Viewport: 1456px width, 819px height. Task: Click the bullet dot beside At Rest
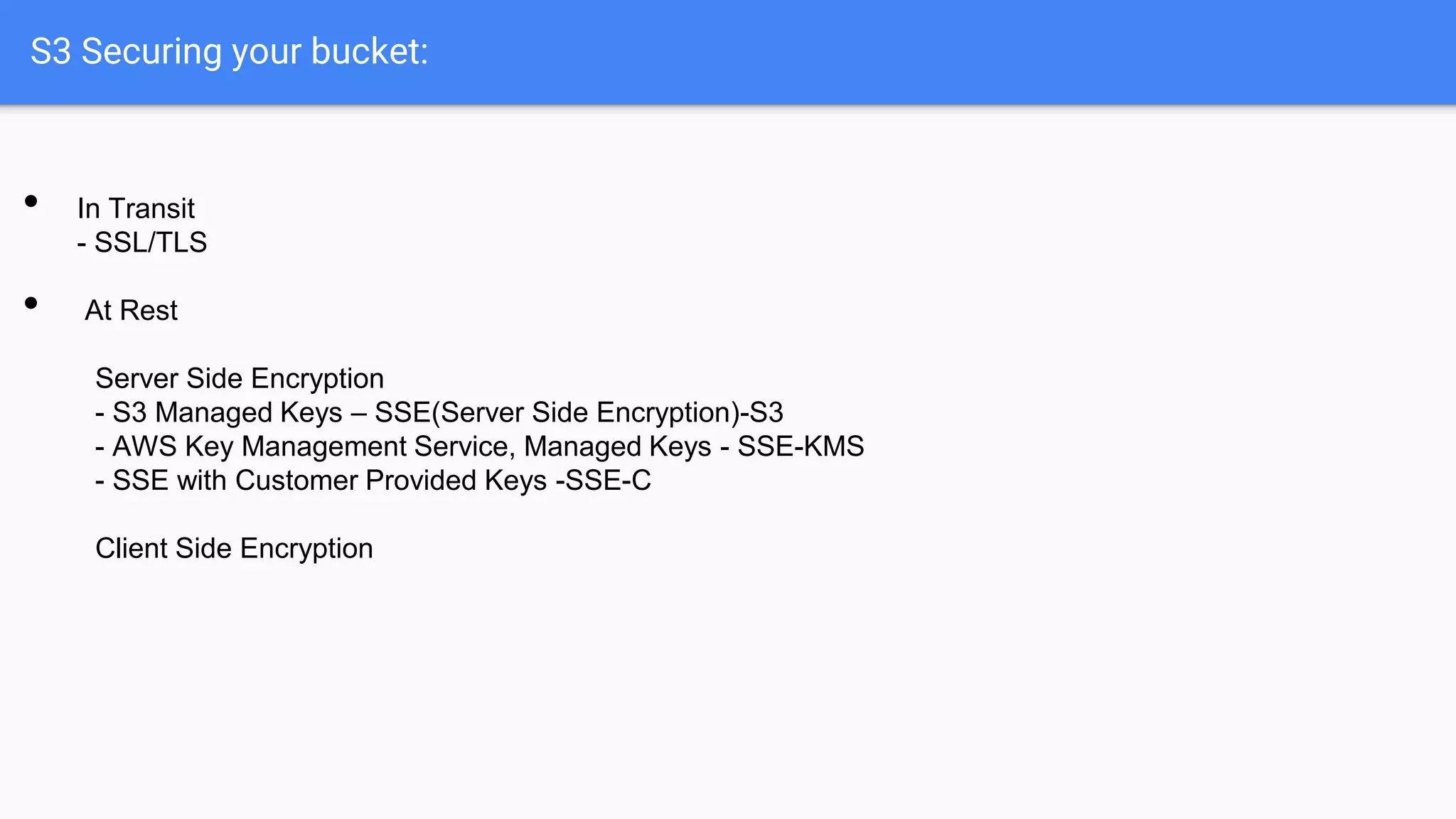pos(31,304)
